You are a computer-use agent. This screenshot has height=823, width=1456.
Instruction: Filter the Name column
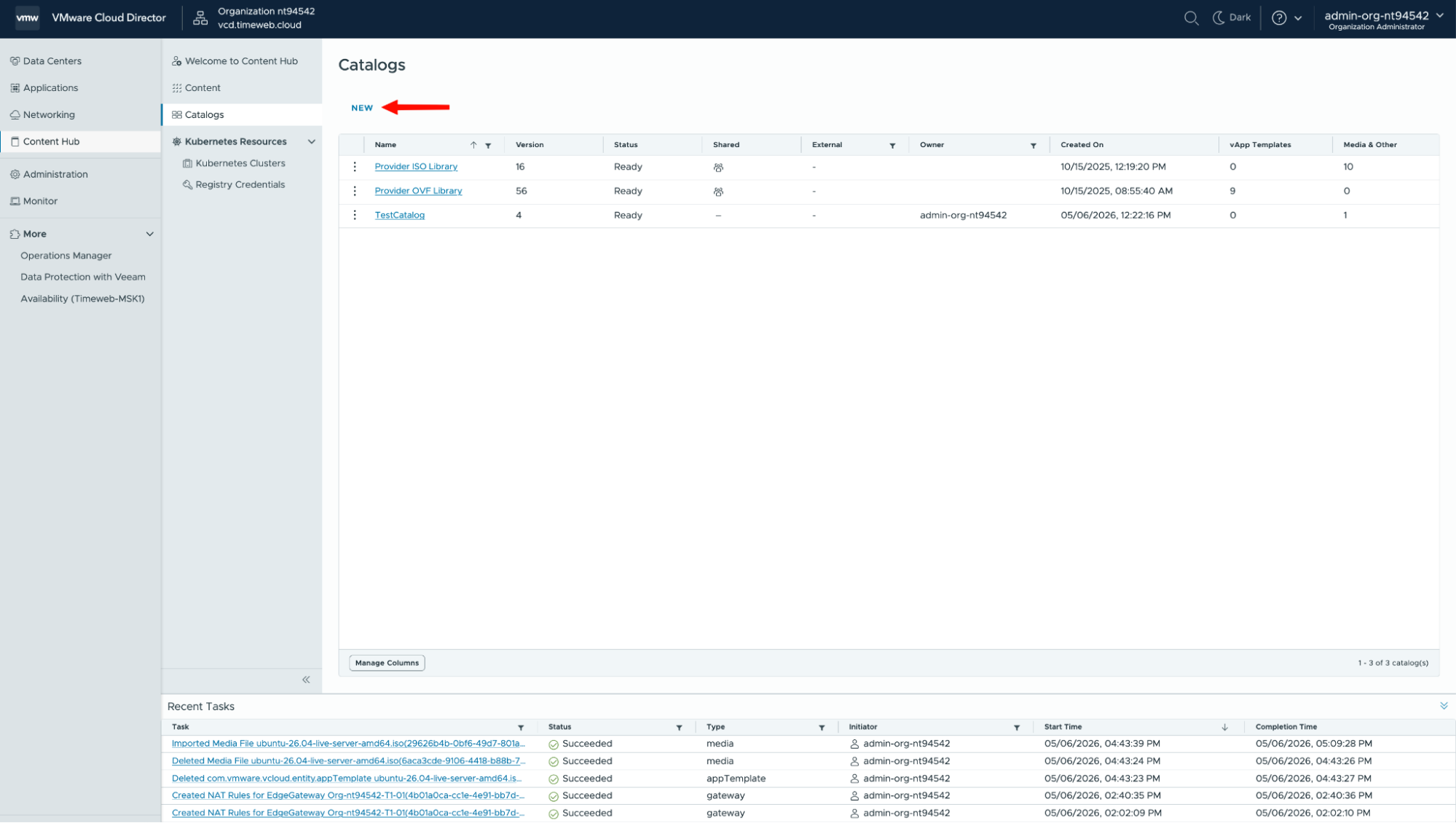(x=488, y=146)
